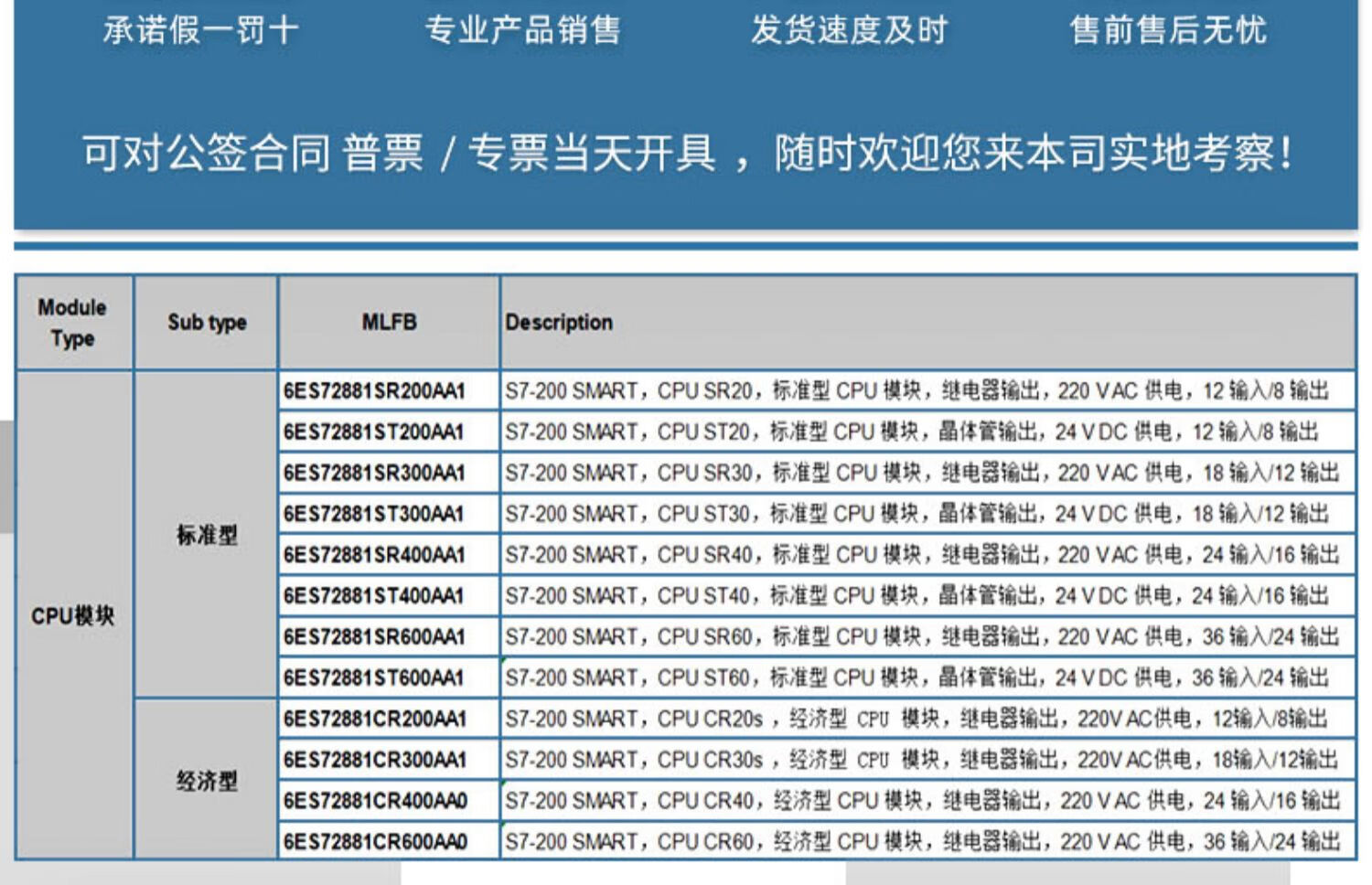Image resolution: width=1372 pixels, height=885 pixels.
Task: Click part number 6ES72881CR200AA1
Action: pos(375,720)
